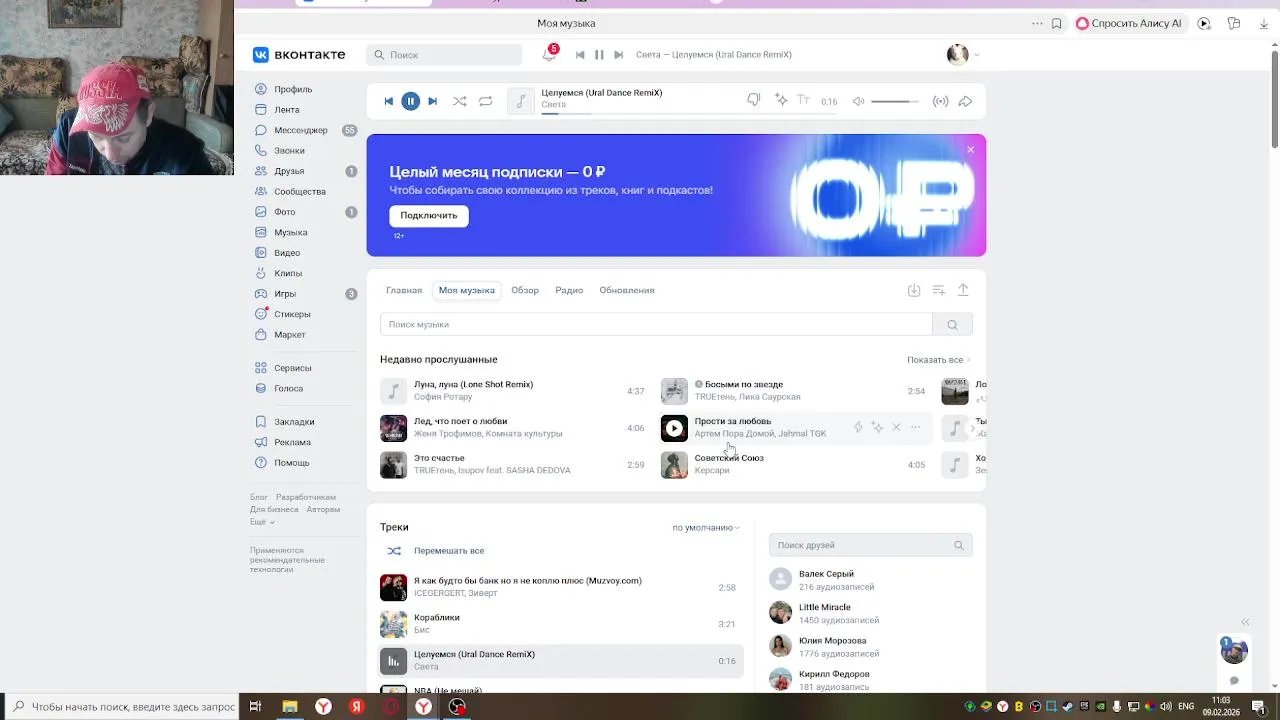Expand the Ещё footer dropdown
The height and width of the screenshot is (720, 1280).
point(261,522)
